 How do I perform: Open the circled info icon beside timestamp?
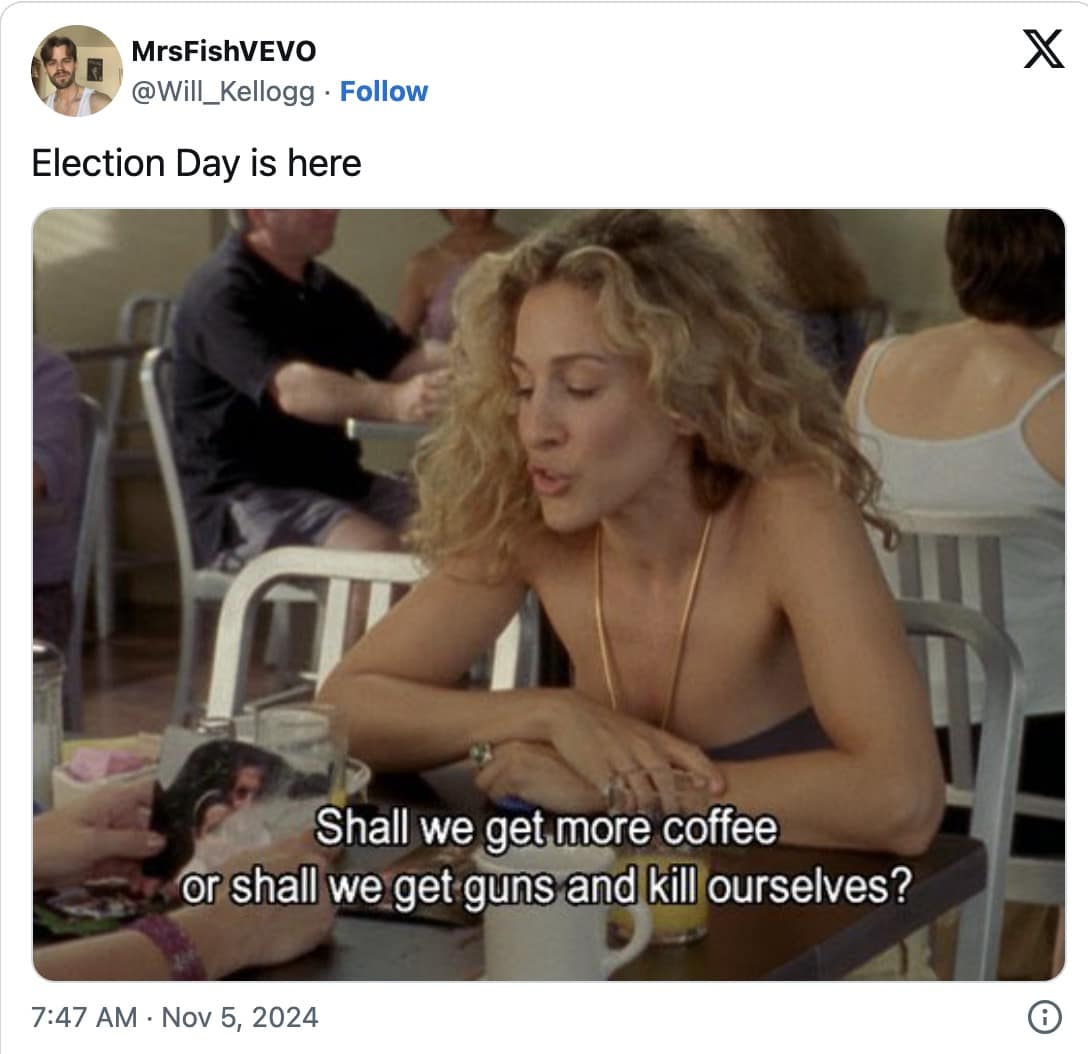coord(1044,1017)
